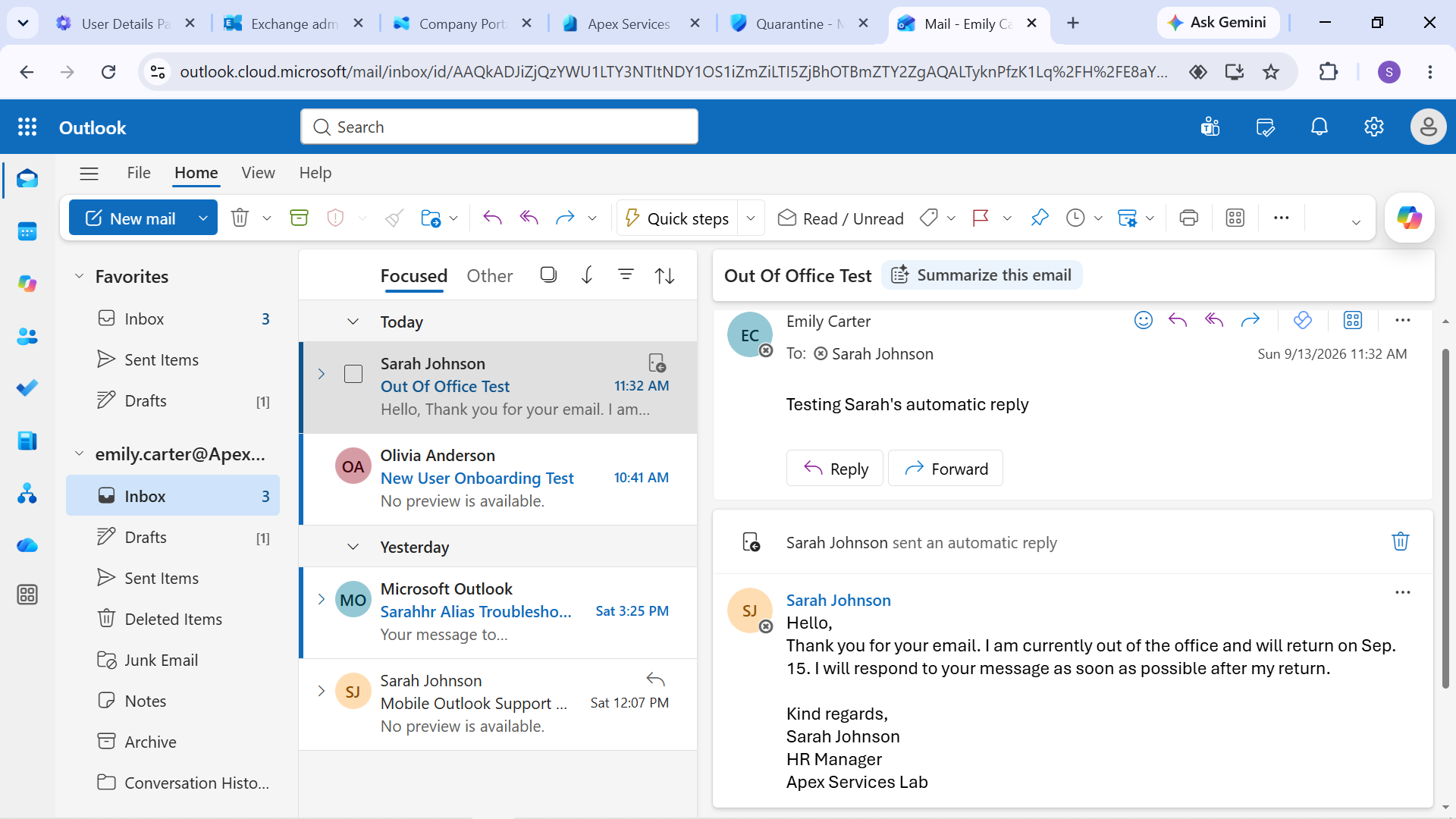Tick the checkbox on Out Of Office Test
The height and width of the screenshot is (819, 1456).
tap(353, 374)
